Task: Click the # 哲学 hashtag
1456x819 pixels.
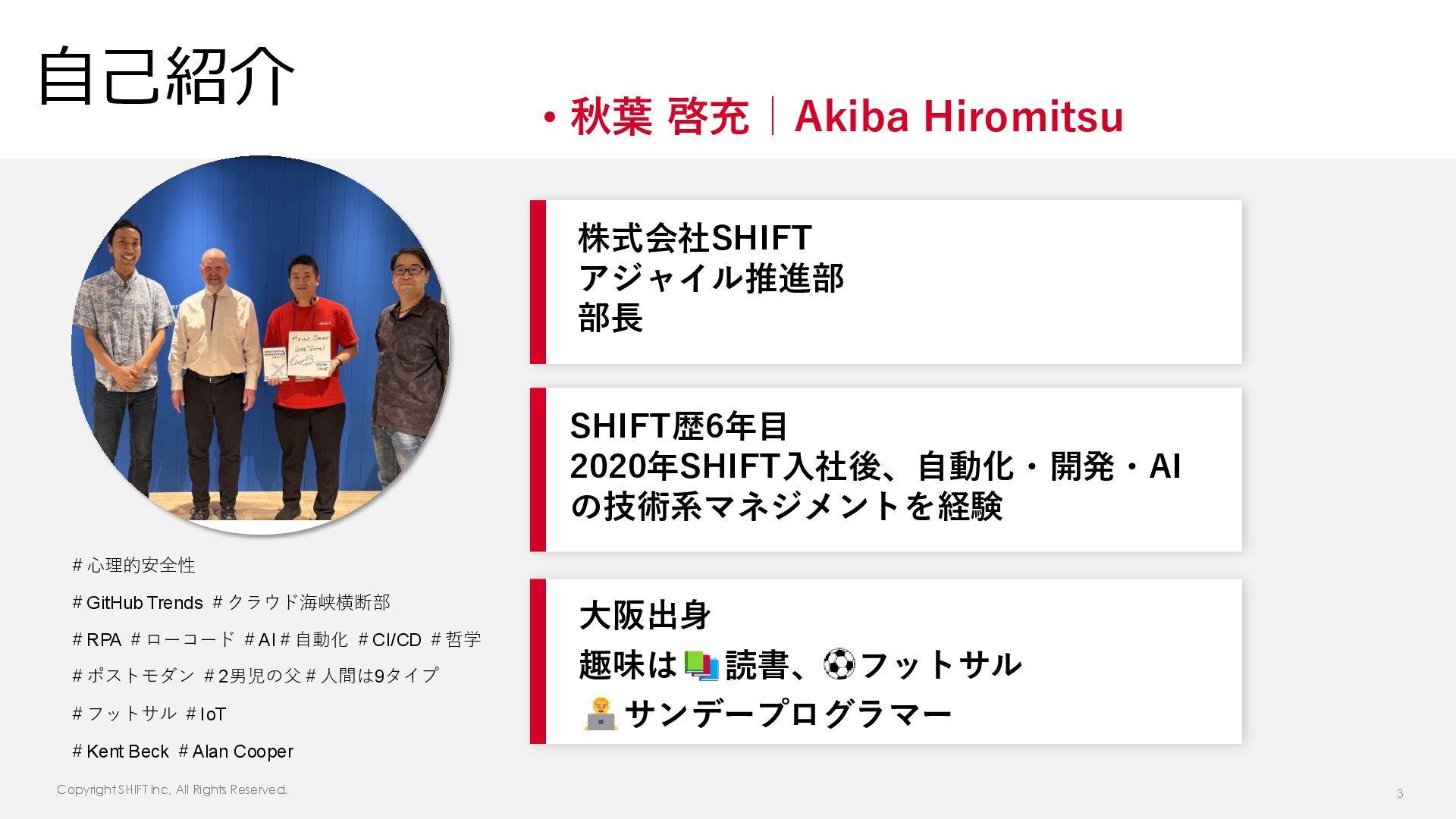Action: click(457, 640)
